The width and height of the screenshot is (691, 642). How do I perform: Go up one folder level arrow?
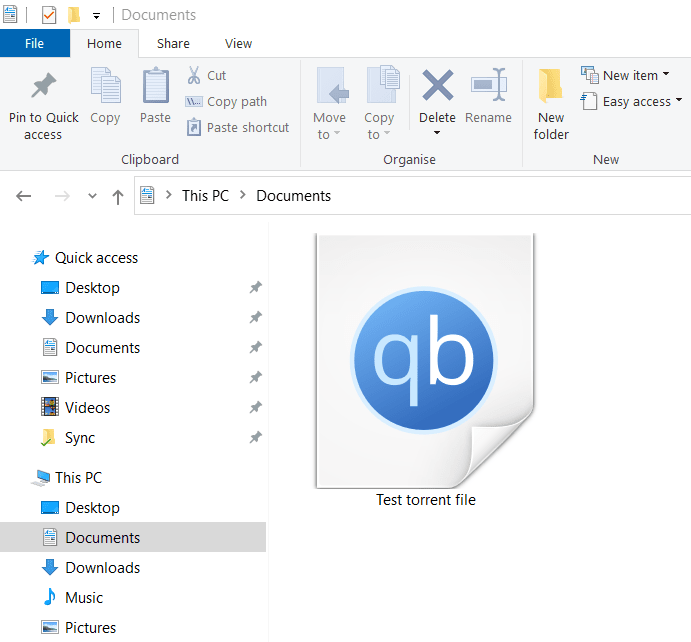click(118, 197)
